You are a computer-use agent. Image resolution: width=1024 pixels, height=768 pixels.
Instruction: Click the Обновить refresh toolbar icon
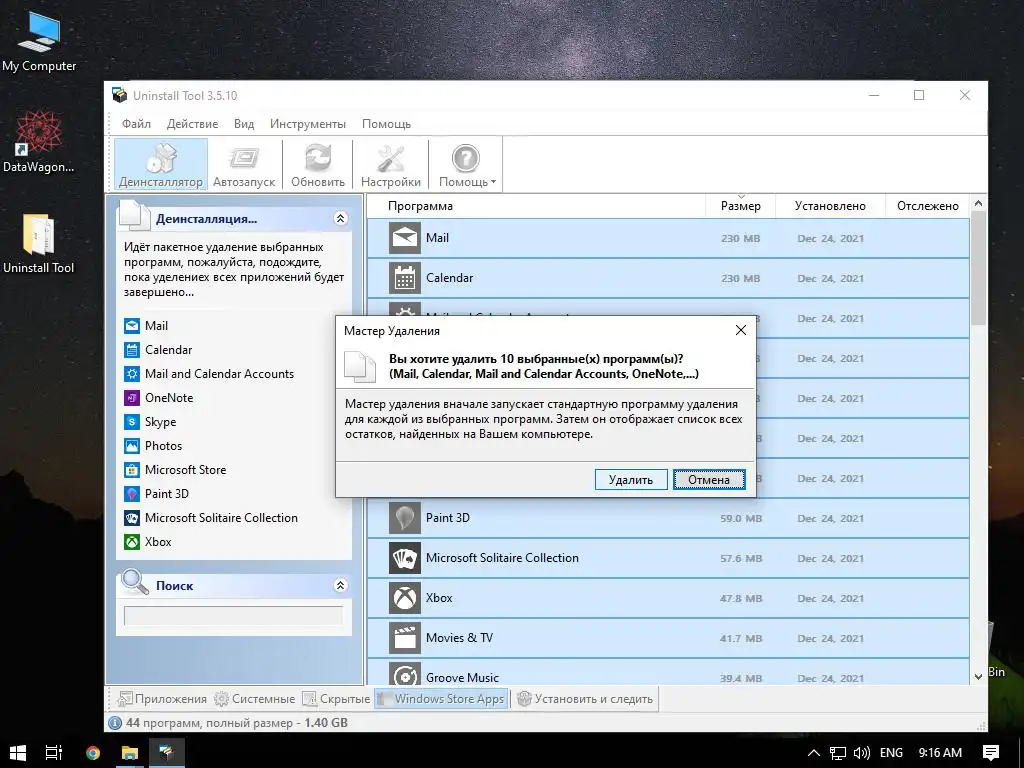(x=317, y=165)
